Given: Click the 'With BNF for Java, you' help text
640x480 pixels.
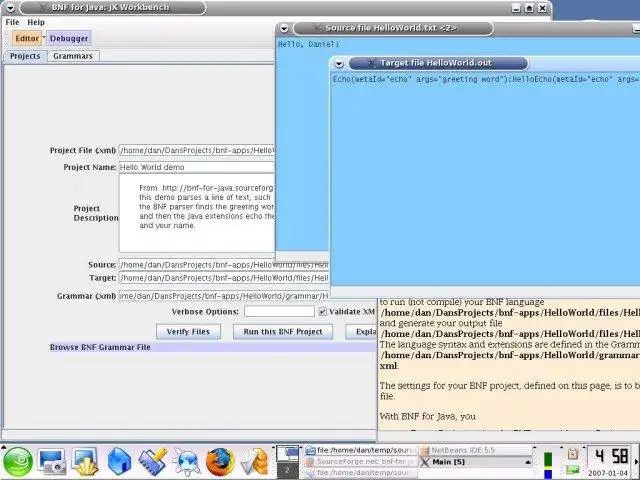Looking at the screenshot, I should (x=428, y=417).
